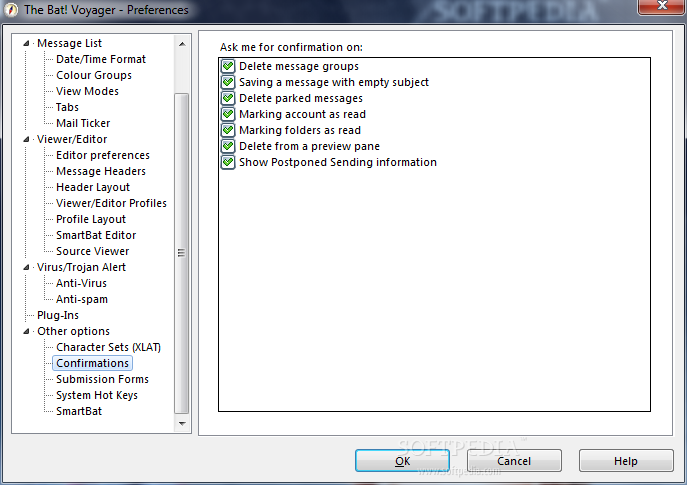Screen dimensions: 687x485
Task: Select Virus/Trojan Alert category
Action: point(81,267)
